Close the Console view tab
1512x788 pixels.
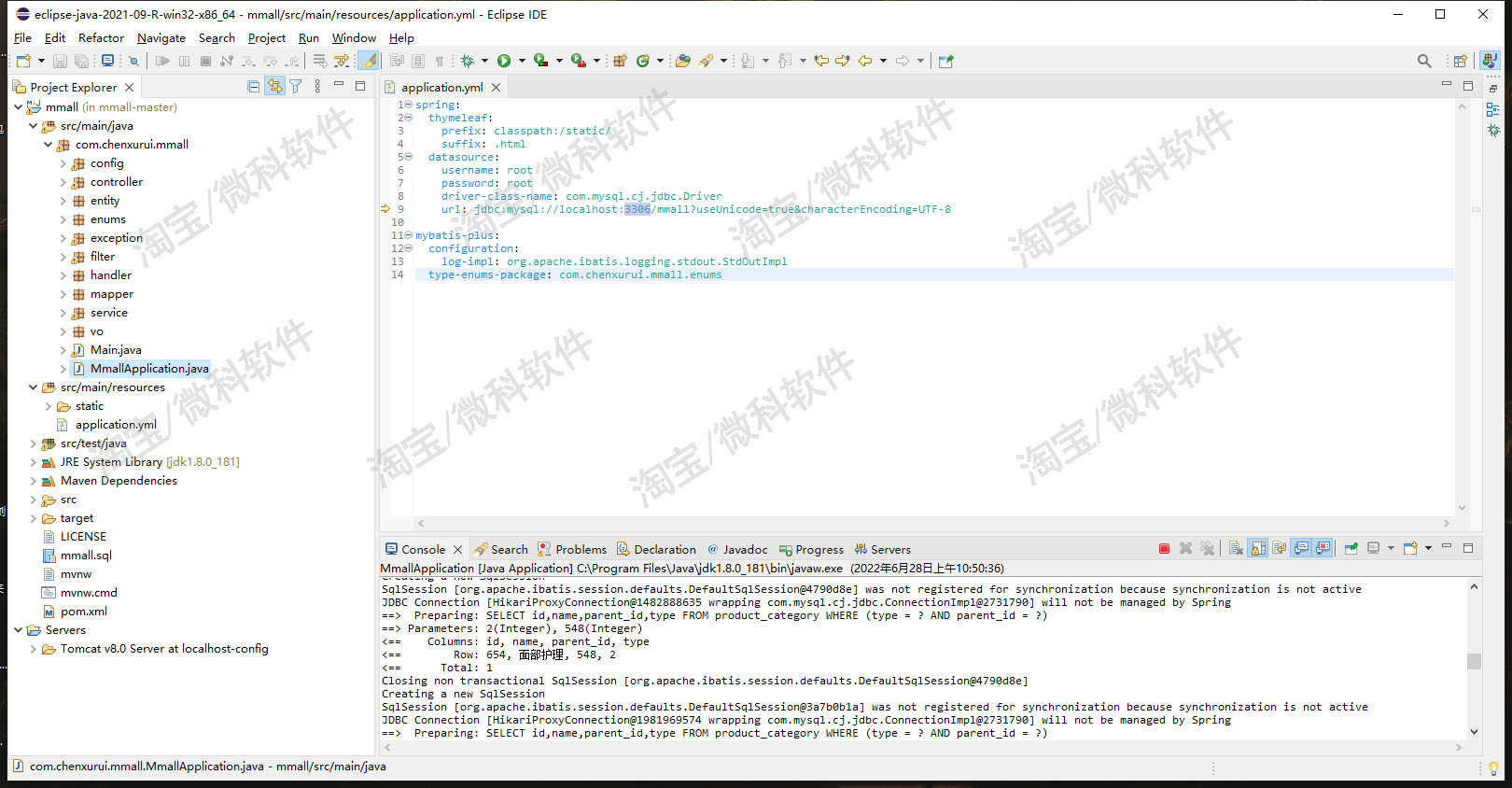pos(457,549)
